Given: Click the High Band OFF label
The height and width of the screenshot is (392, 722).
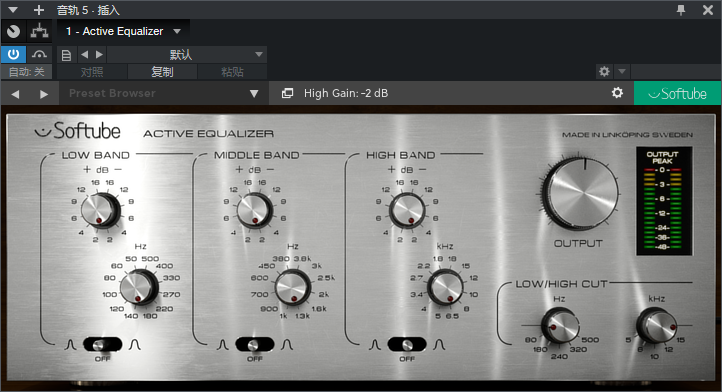Looking at the screenshot, I should point(407,359).
